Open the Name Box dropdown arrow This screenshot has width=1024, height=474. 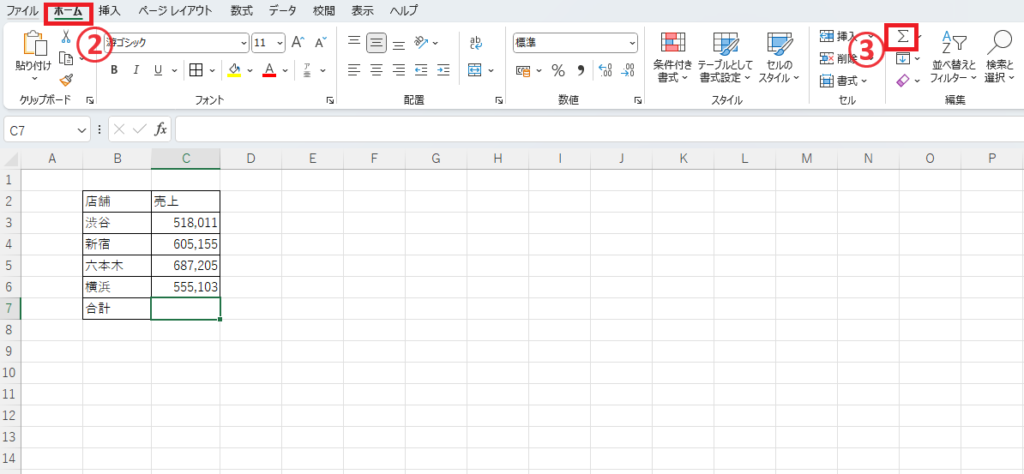point(82,130)
